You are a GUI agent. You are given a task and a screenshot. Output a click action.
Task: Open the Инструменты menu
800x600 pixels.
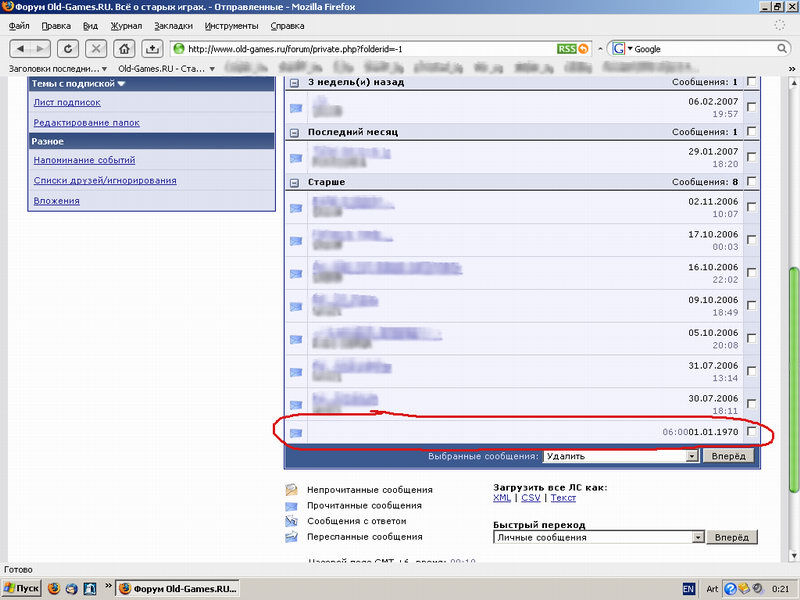tap(231, 25)
